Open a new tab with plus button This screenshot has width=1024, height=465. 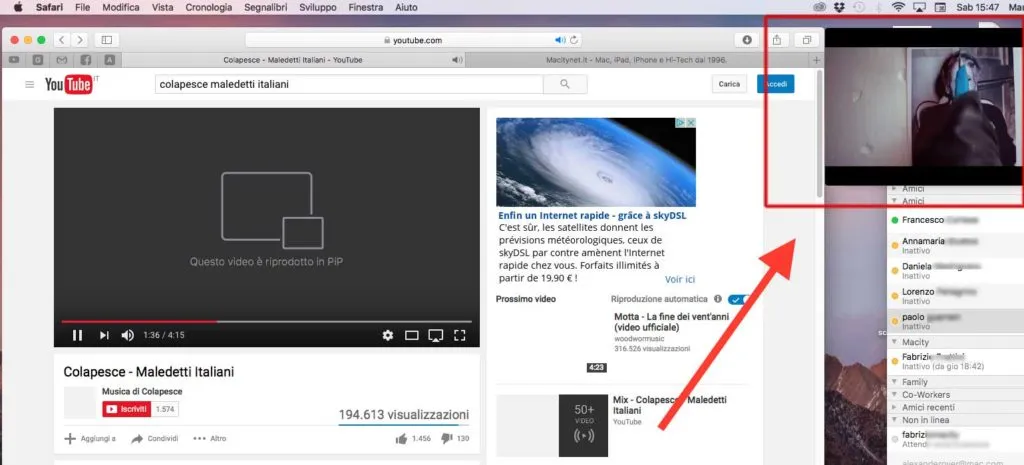[816, 60]
